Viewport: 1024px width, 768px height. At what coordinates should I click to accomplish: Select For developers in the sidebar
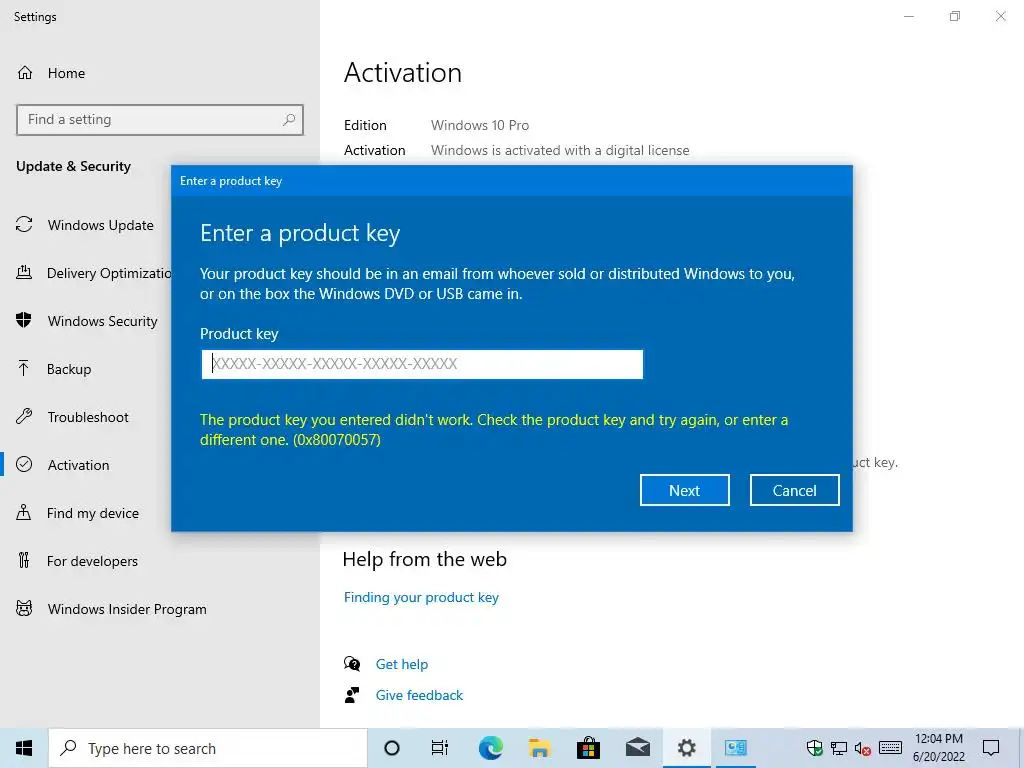pyautogui.click(x=92, y=561)
